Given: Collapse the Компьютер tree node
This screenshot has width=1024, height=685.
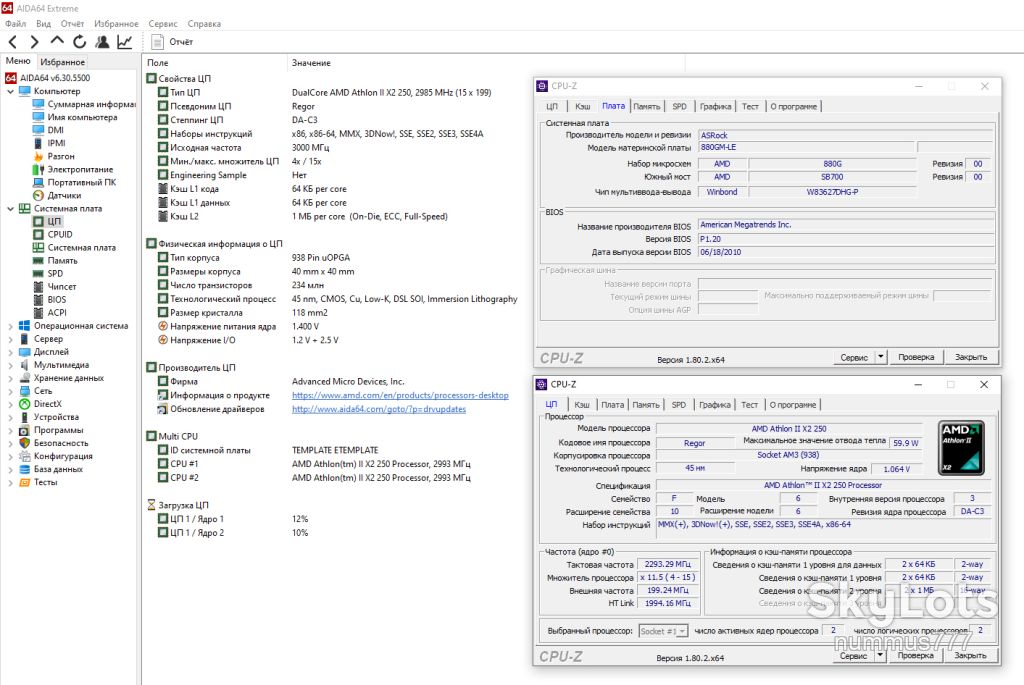Looking at the screenshot, I should pos(10,91).
